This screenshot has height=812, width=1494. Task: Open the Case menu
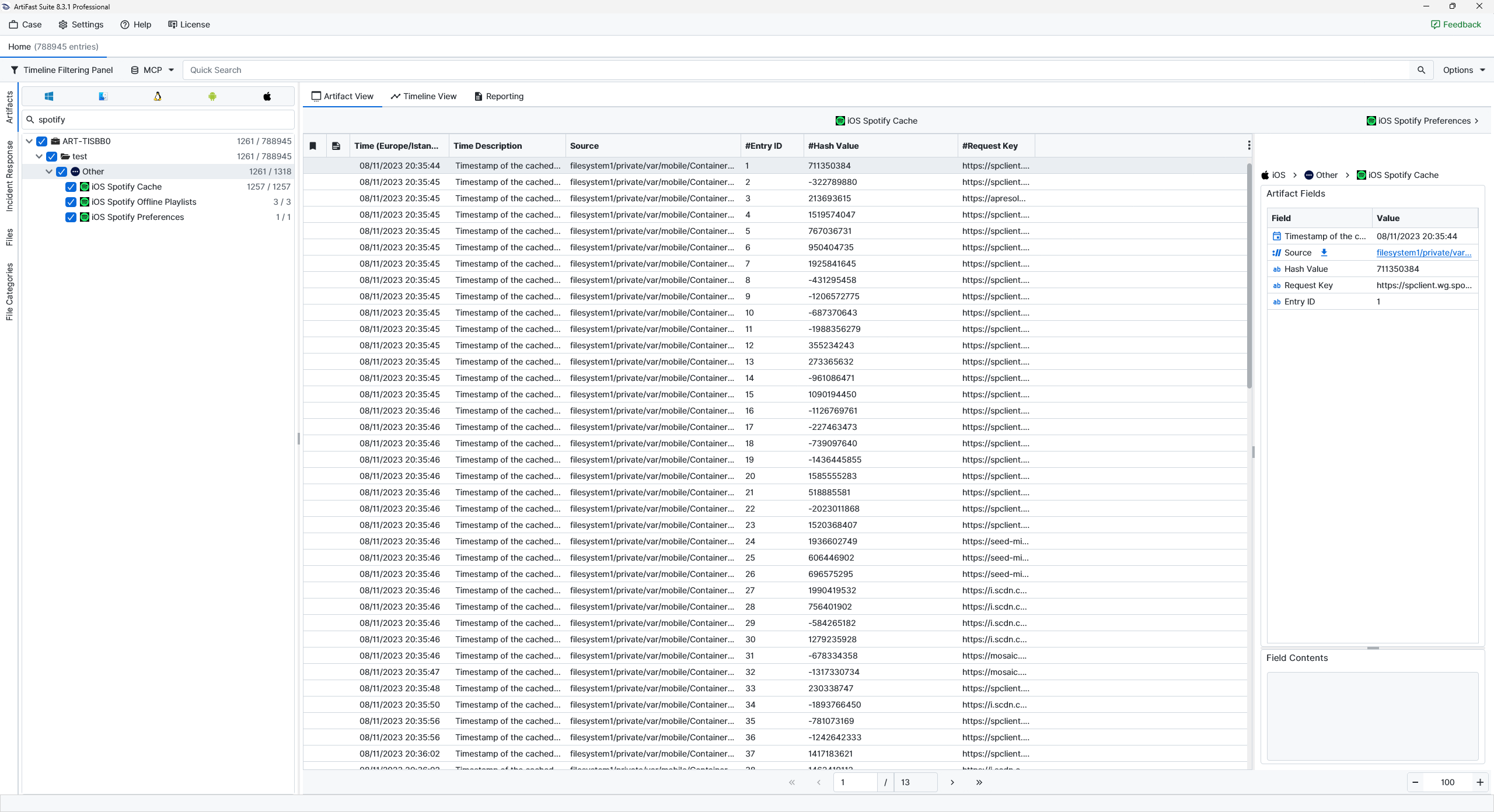pyautogui.click(x=26, y=24)
